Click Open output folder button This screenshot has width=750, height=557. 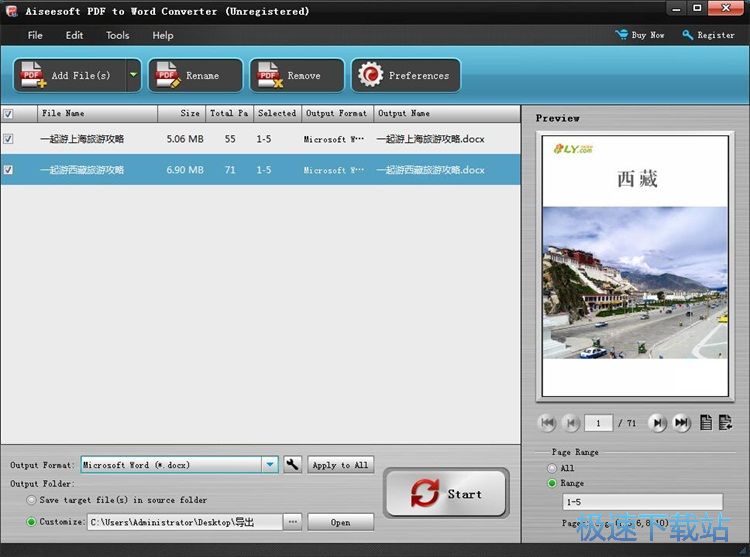point(340,522)
